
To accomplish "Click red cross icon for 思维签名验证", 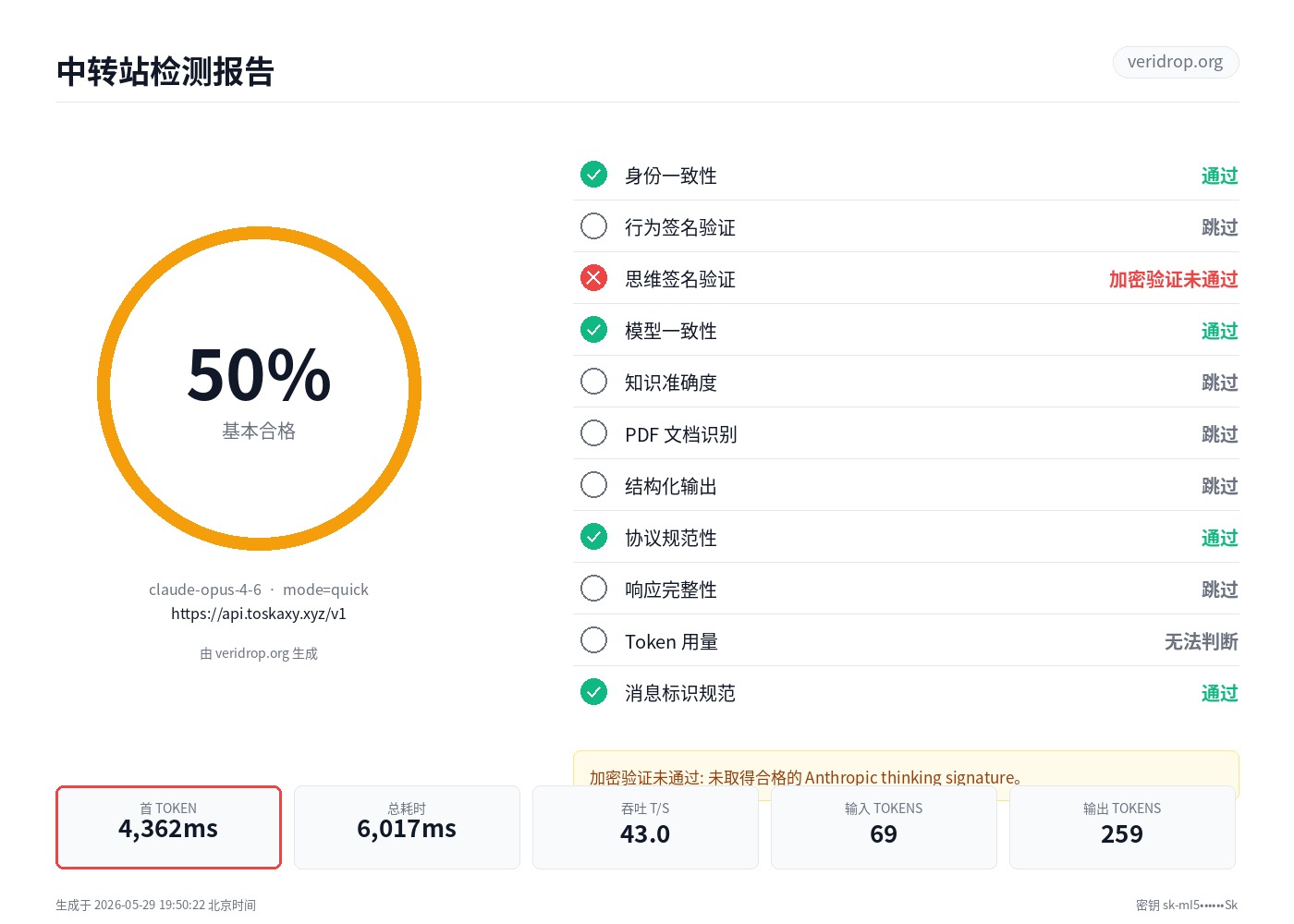I will point(593,278).
